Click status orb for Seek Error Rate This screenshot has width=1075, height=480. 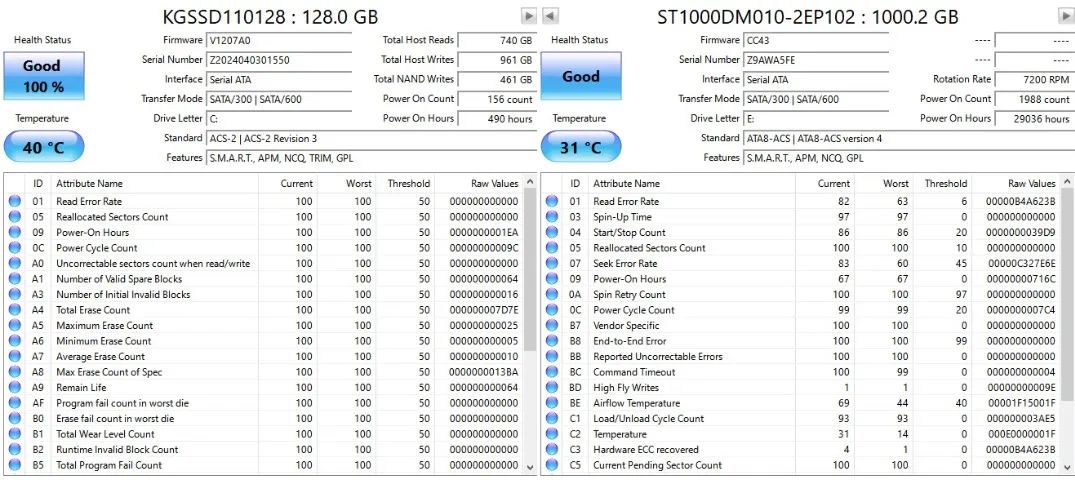552,263
